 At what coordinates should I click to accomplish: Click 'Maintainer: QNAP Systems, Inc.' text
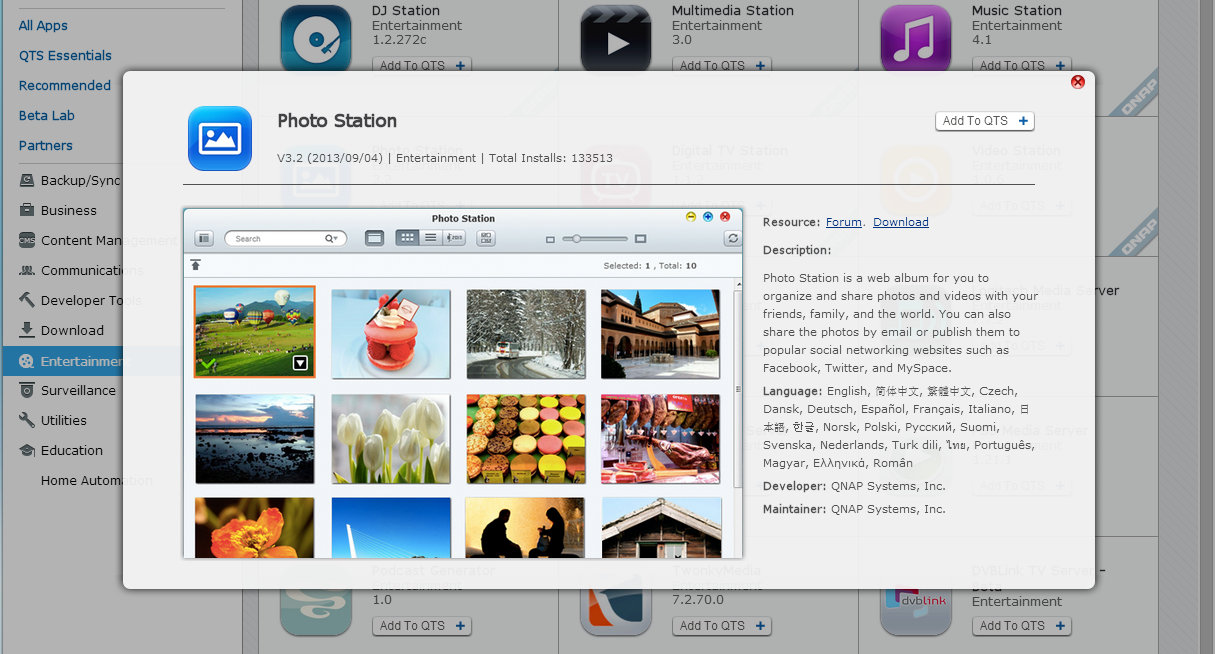click(x=854, y=509)
